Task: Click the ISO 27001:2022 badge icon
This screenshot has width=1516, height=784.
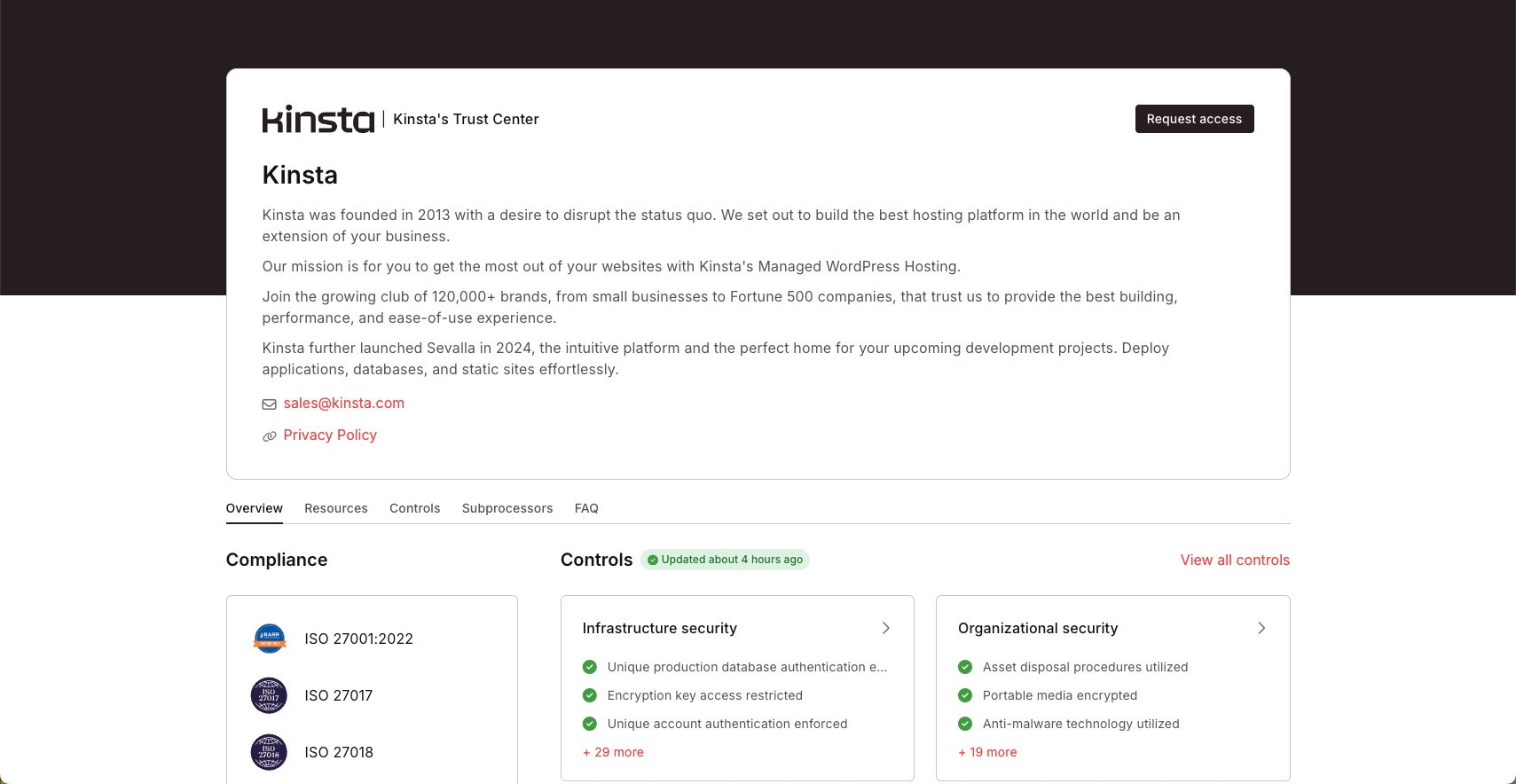Action: pyautogui.click(x=269, y=639)
